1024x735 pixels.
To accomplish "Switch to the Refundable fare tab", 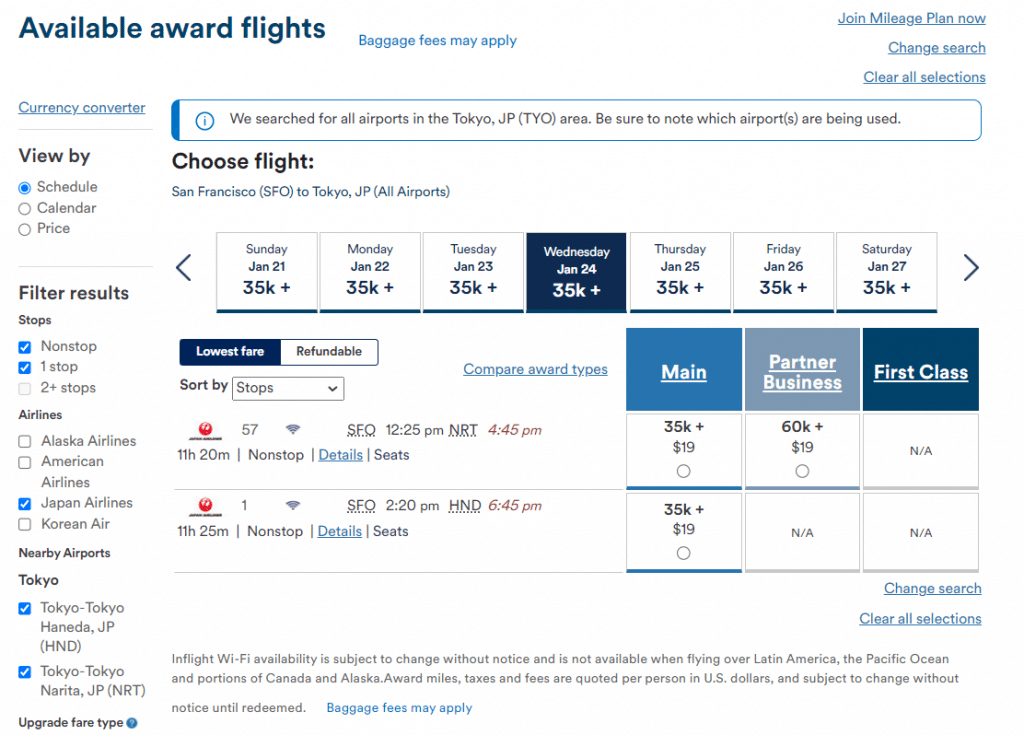I will [x=329, y=352].
